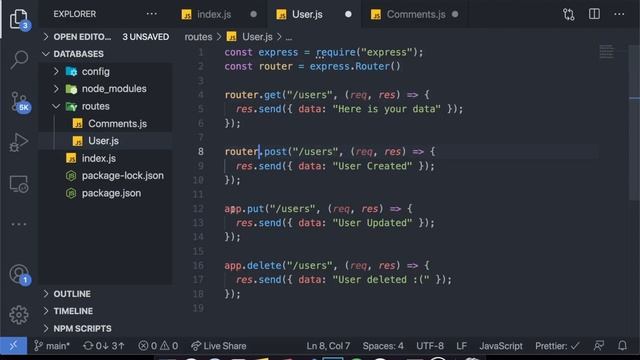Click the main* branch indicator
Image resolution: width=640 pixels, height=360 pixels.
coord(52,346)
